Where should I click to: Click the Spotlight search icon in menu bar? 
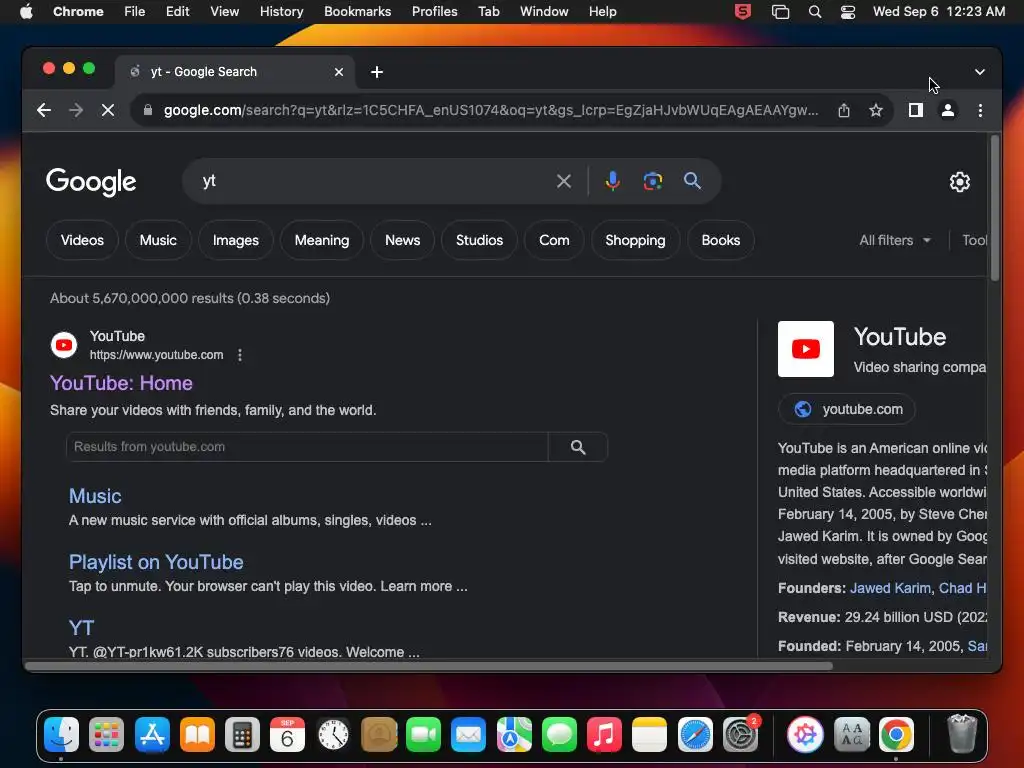click(814, 12)
